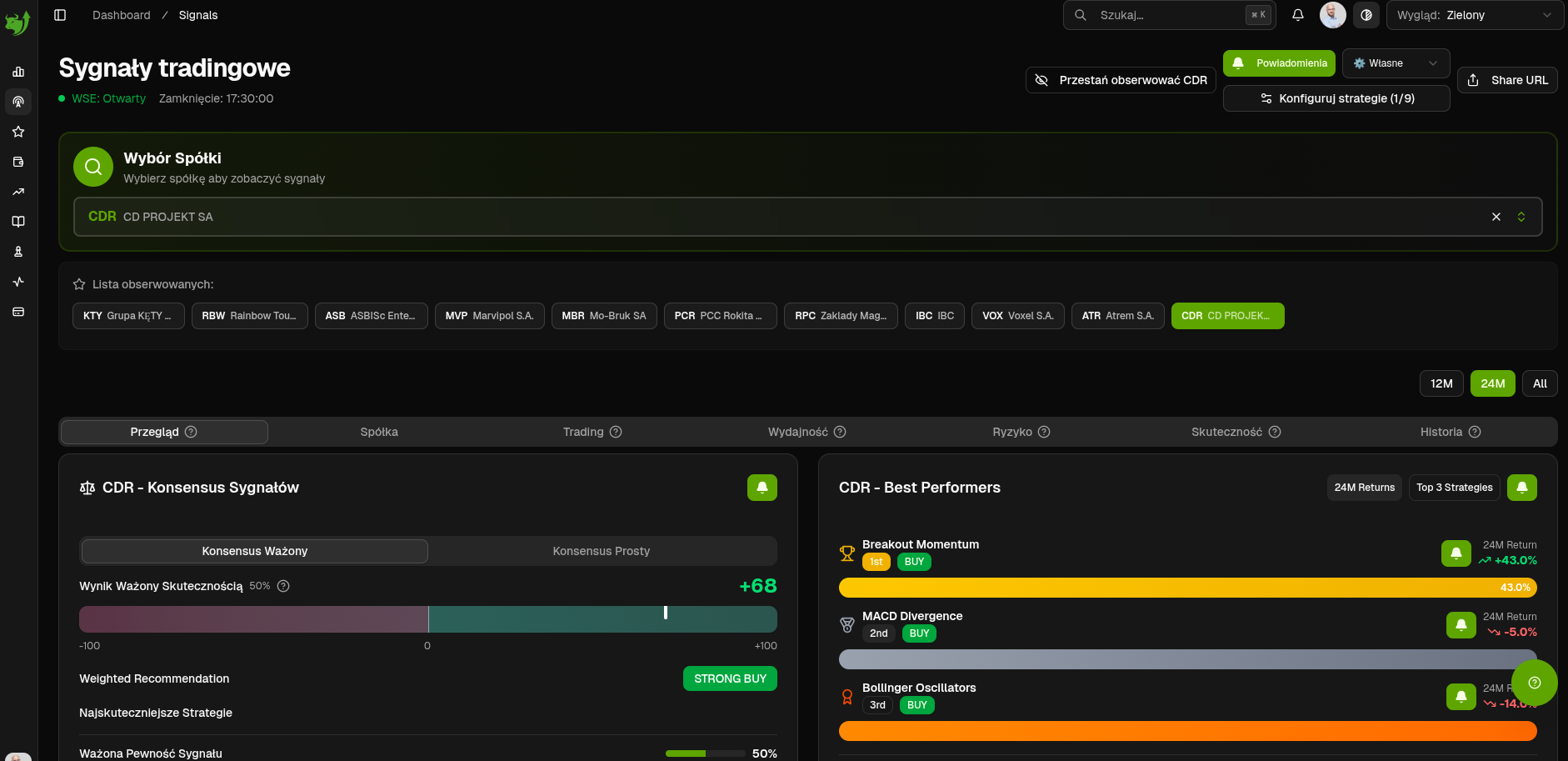Toggle alert bell for Konsensus Sygnałów
The height and width of the screenshot is (761, 1568).
click(x=762, y=488)
